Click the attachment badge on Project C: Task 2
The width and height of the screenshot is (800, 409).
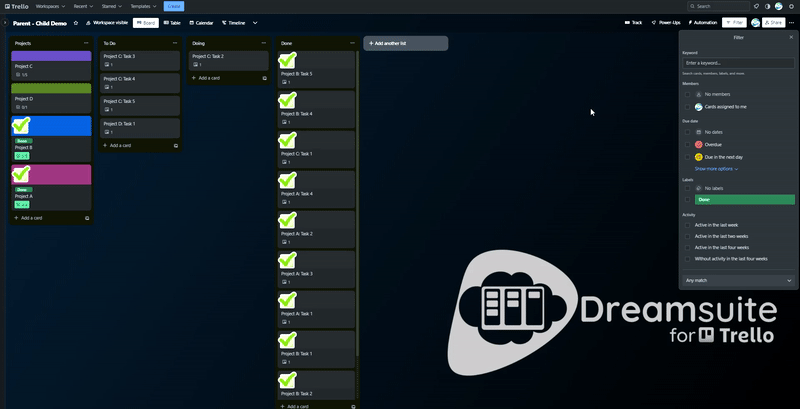pyautogui.click(x=197, y=65)
